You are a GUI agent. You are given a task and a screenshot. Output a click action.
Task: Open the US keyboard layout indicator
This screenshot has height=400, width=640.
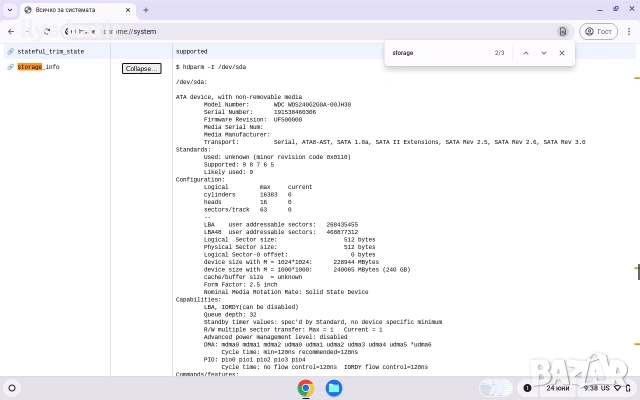(605, 388)
